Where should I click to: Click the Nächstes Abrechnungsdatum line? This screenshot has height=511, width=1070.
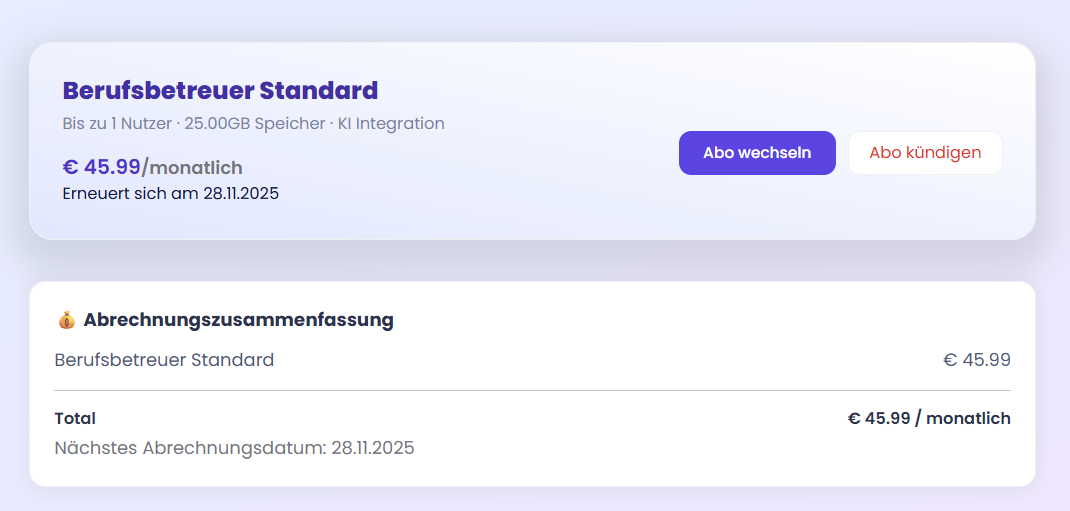[x=234, y=448]
